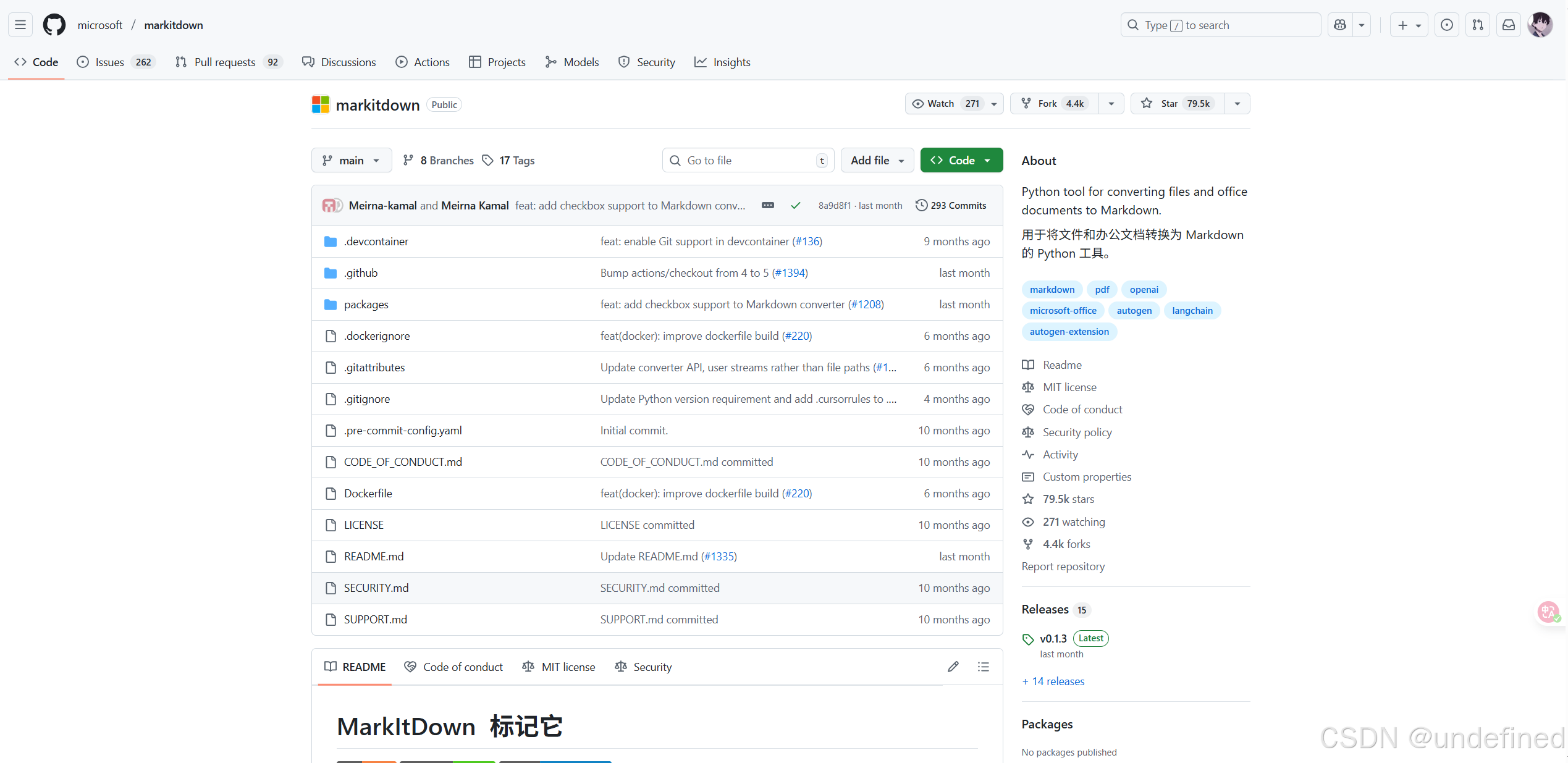
Task: Switch to the Discussions tab
Action: point(339,62)
